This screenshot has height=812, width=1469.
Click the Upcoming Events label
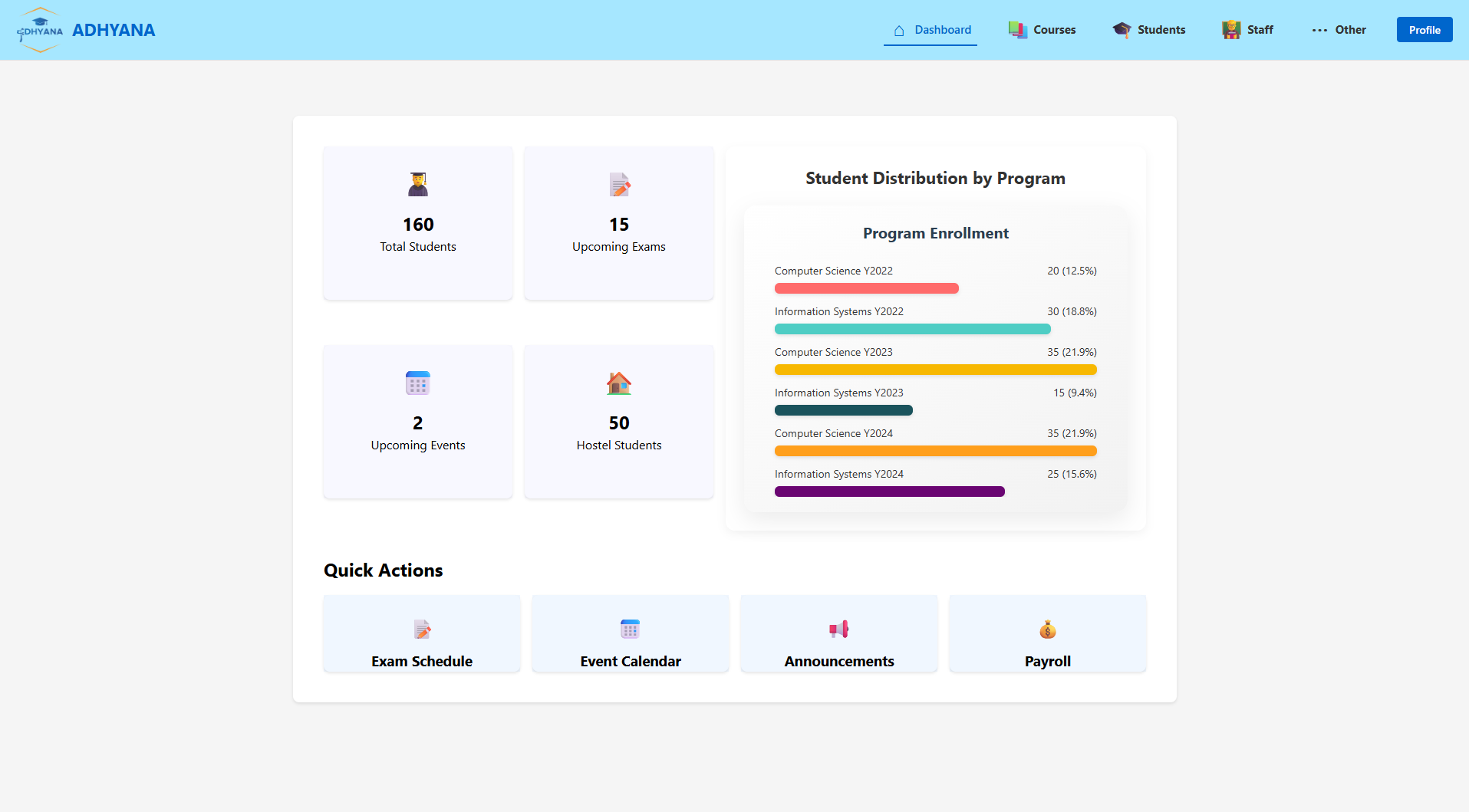(x=418, y=445)
